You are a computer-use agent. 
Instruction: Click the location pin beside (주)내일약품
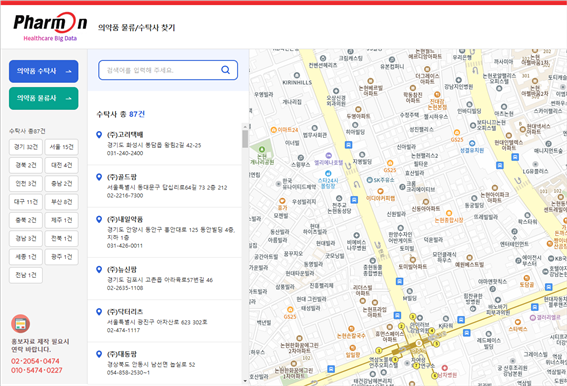[x=99, y=219]
